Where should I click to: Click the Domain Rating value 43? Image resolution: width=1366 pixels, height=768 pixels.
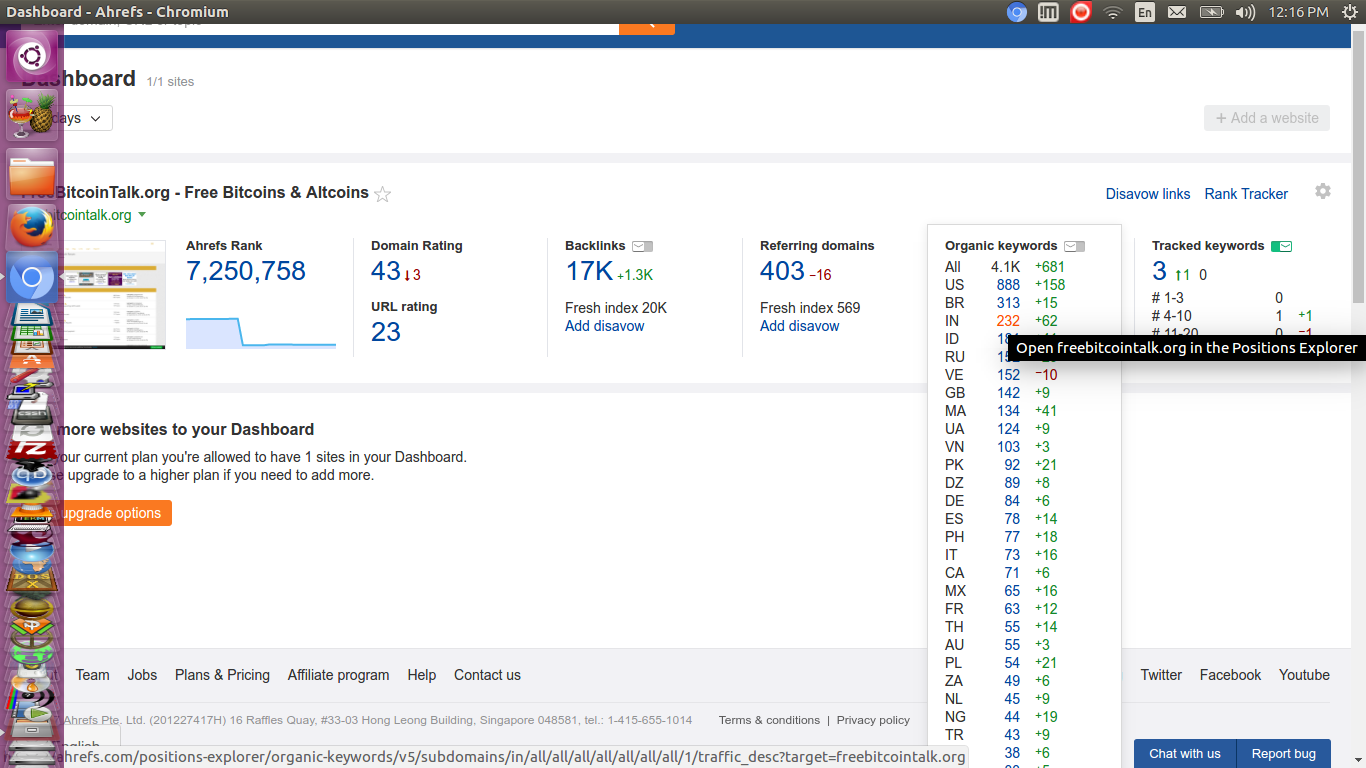(386, 271)
